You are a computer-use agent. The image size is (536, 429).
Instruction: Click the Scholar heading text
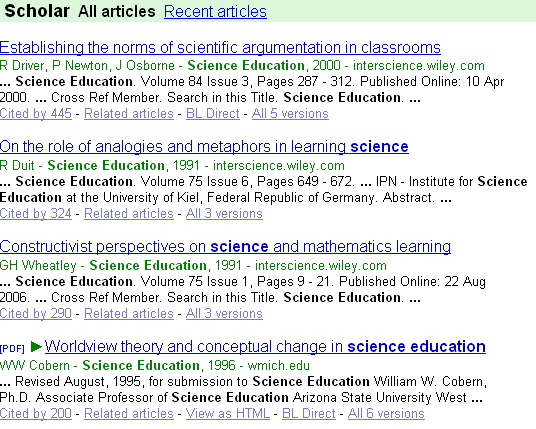[37, 11]
